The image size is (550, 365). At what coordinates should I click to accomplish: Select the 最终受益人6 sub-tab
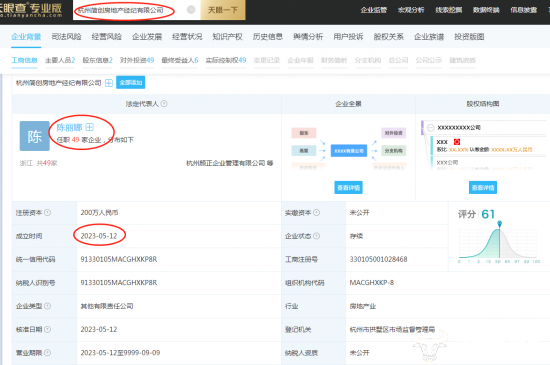pyautogui.click(x=180, y=60)
